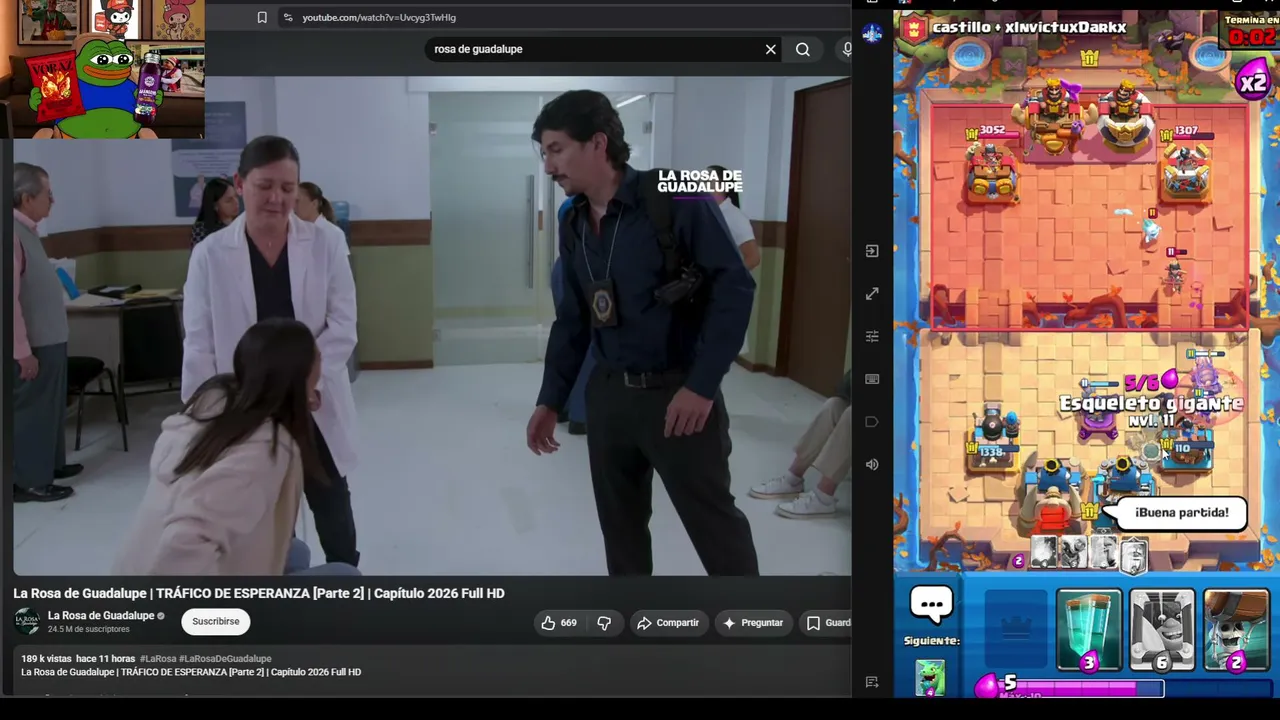Toggle emulator fullscreen with the diagonal arrows
Screen dimensions: 1280x720
pos(872,294)
